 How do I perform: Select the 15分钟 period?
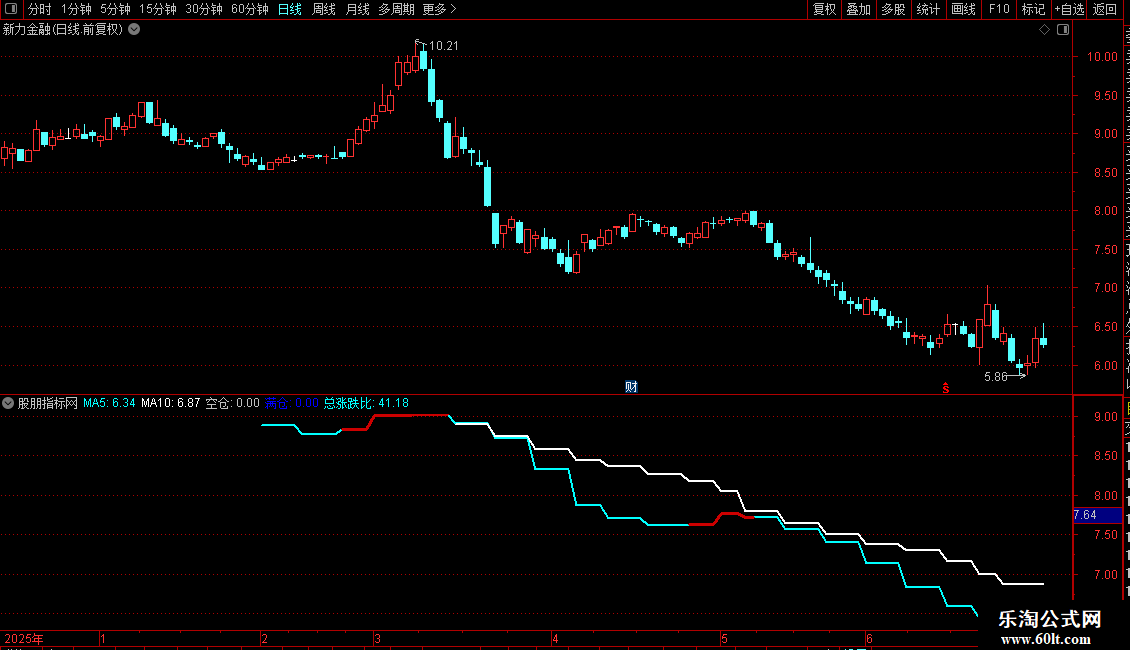click(x=158, y=9)
